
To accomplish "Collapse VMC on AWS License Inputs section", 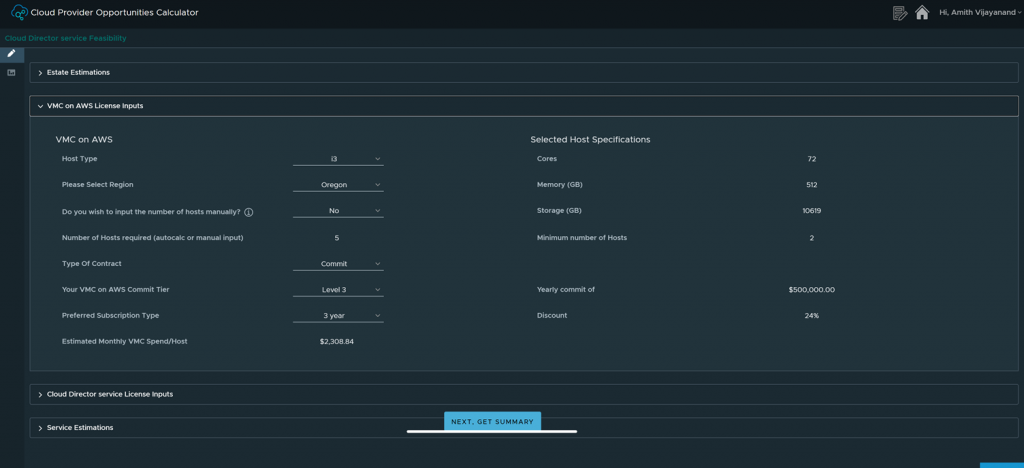I will (x=94, y=106).
